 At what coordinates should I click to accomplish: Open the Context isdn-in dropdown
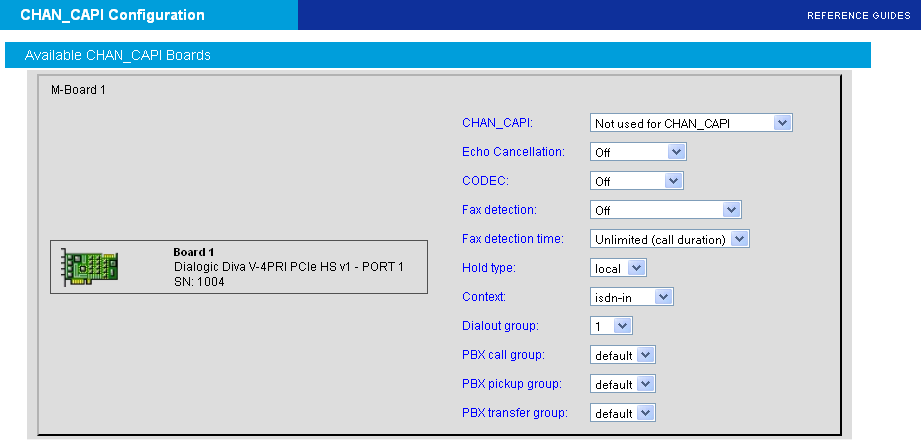coord(632,297)
